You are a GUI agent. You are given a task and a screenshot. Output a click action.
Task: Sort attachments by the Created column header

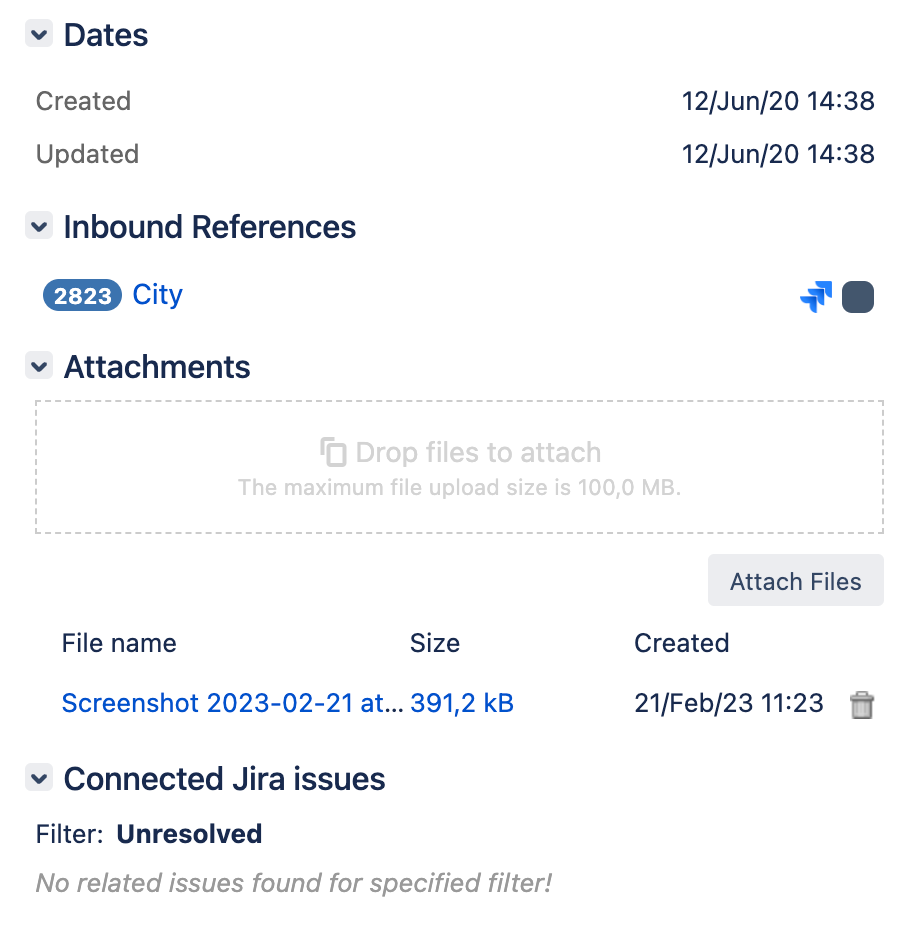[x=681, y=643]
